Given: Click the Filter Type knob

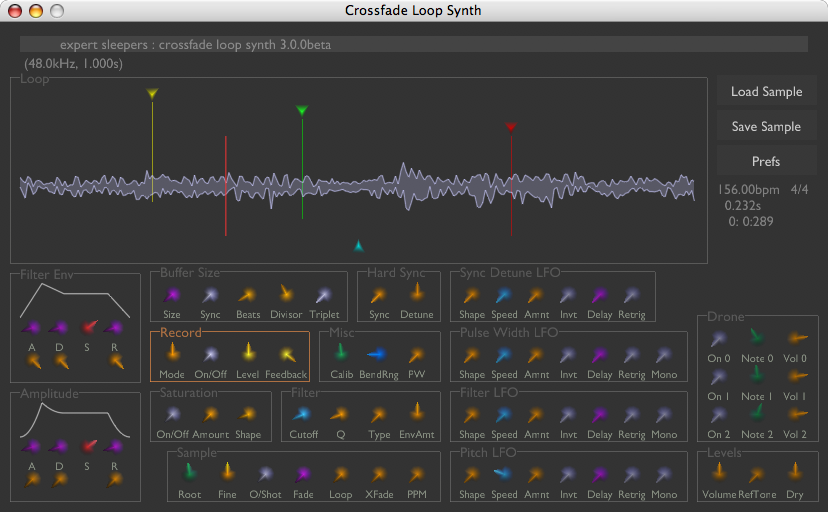Looking at the screenshot, I should [x=378, y=415].
